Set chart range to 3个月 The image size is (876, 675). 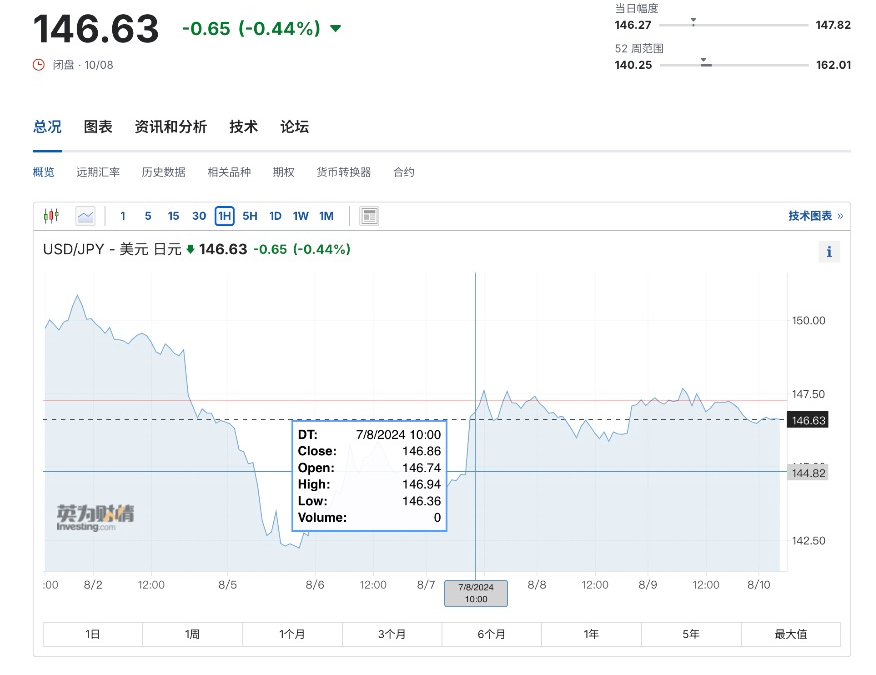point(392,634)
